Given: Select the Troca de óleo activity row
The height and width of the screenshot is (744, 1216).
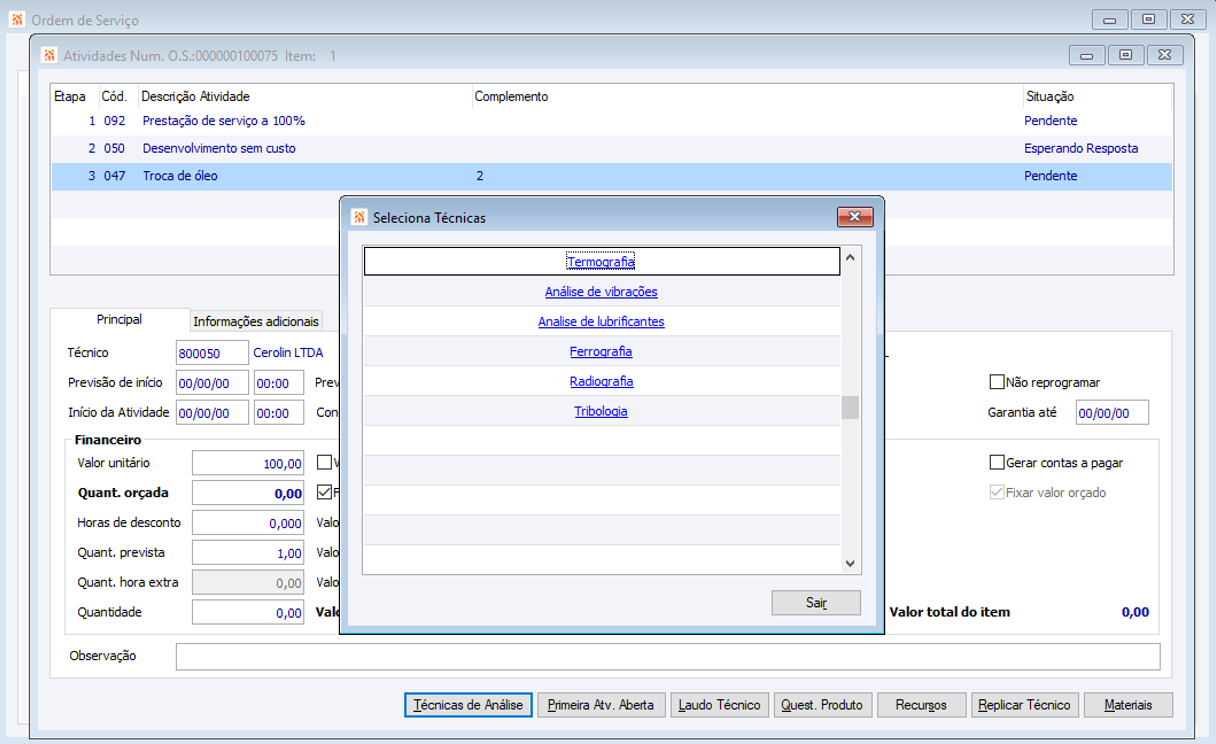Looking at the screenshot, I should click(611, 176).
